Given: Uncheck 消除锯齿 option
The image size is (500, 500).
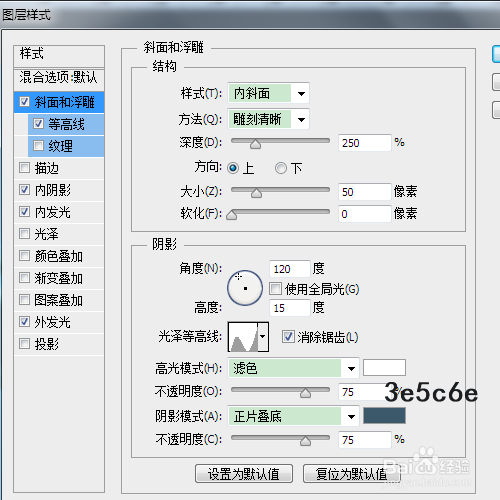Looking at the screenshot, I should [x=288, y=337].
